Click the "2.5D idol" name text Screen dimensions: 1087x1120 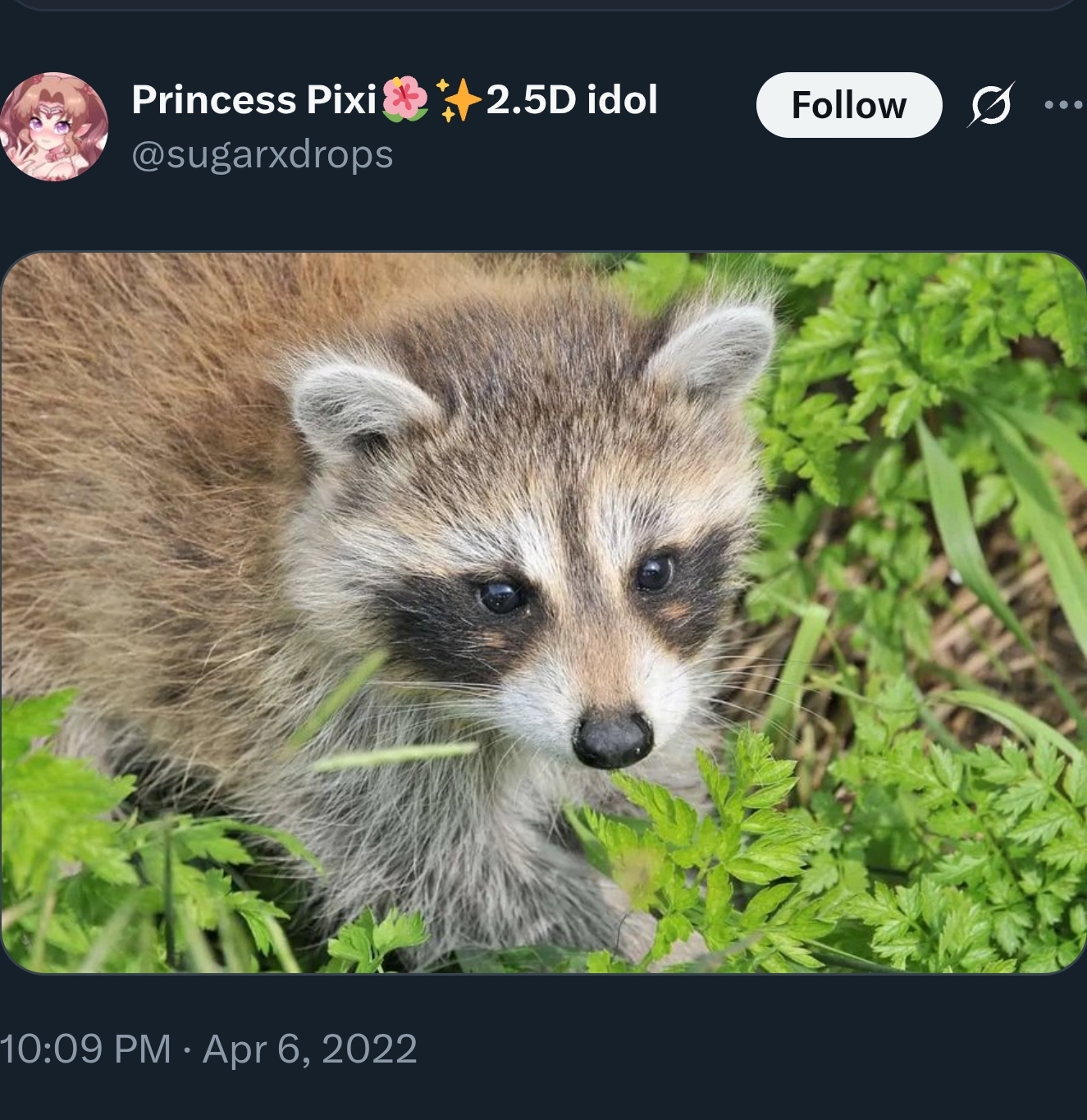coord(572,99)
